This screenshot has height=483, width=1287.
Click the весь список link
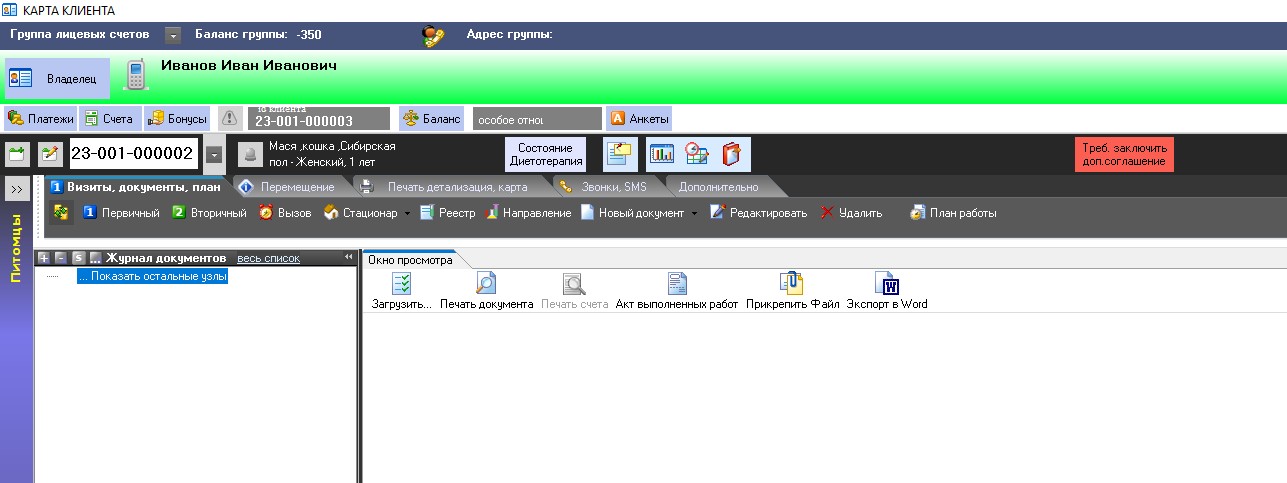click(268, 258)
